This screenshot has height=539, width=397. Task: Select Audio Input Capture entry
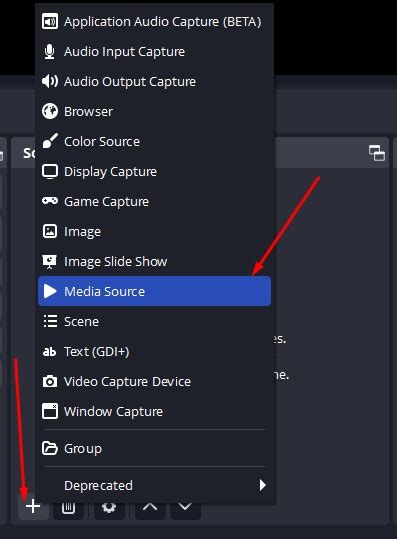click(x=154, y=52)
